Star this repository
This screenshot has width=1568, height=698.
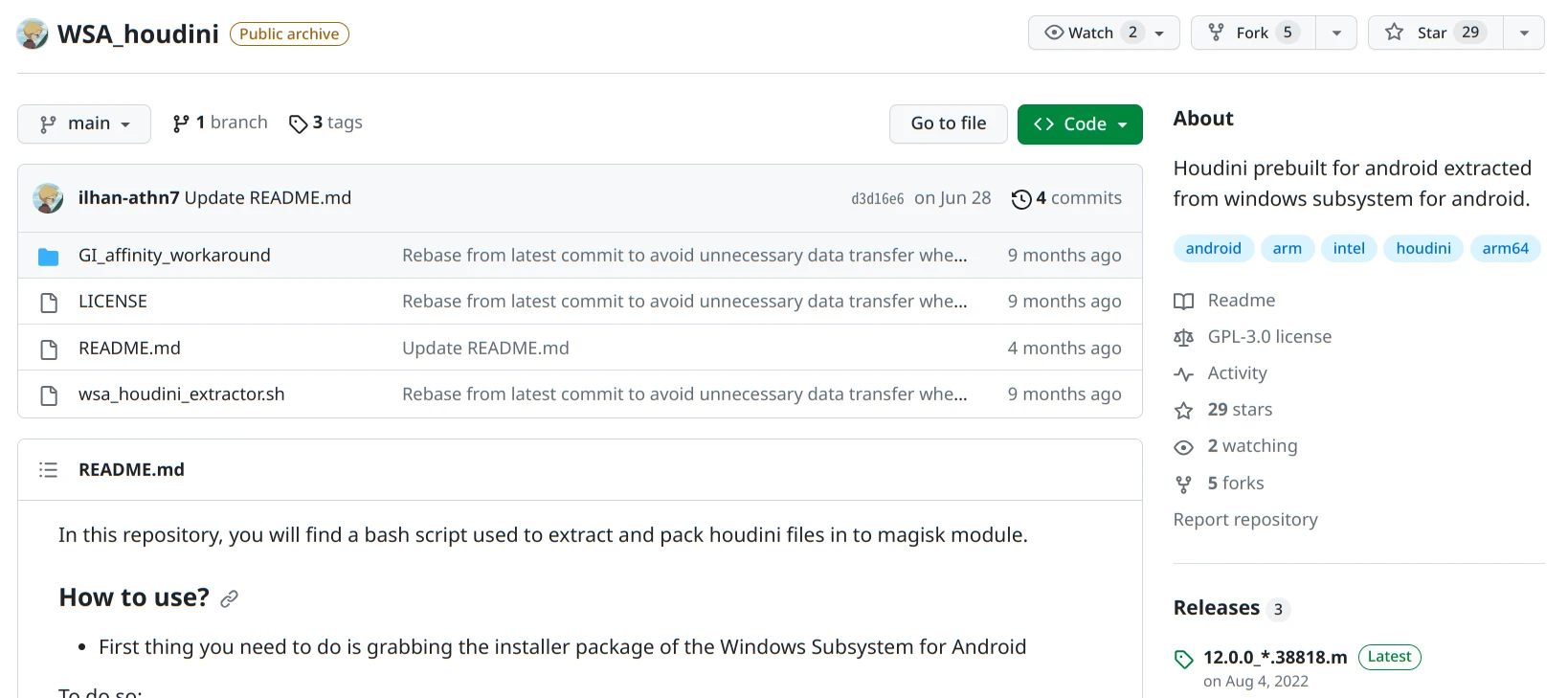1435,33
